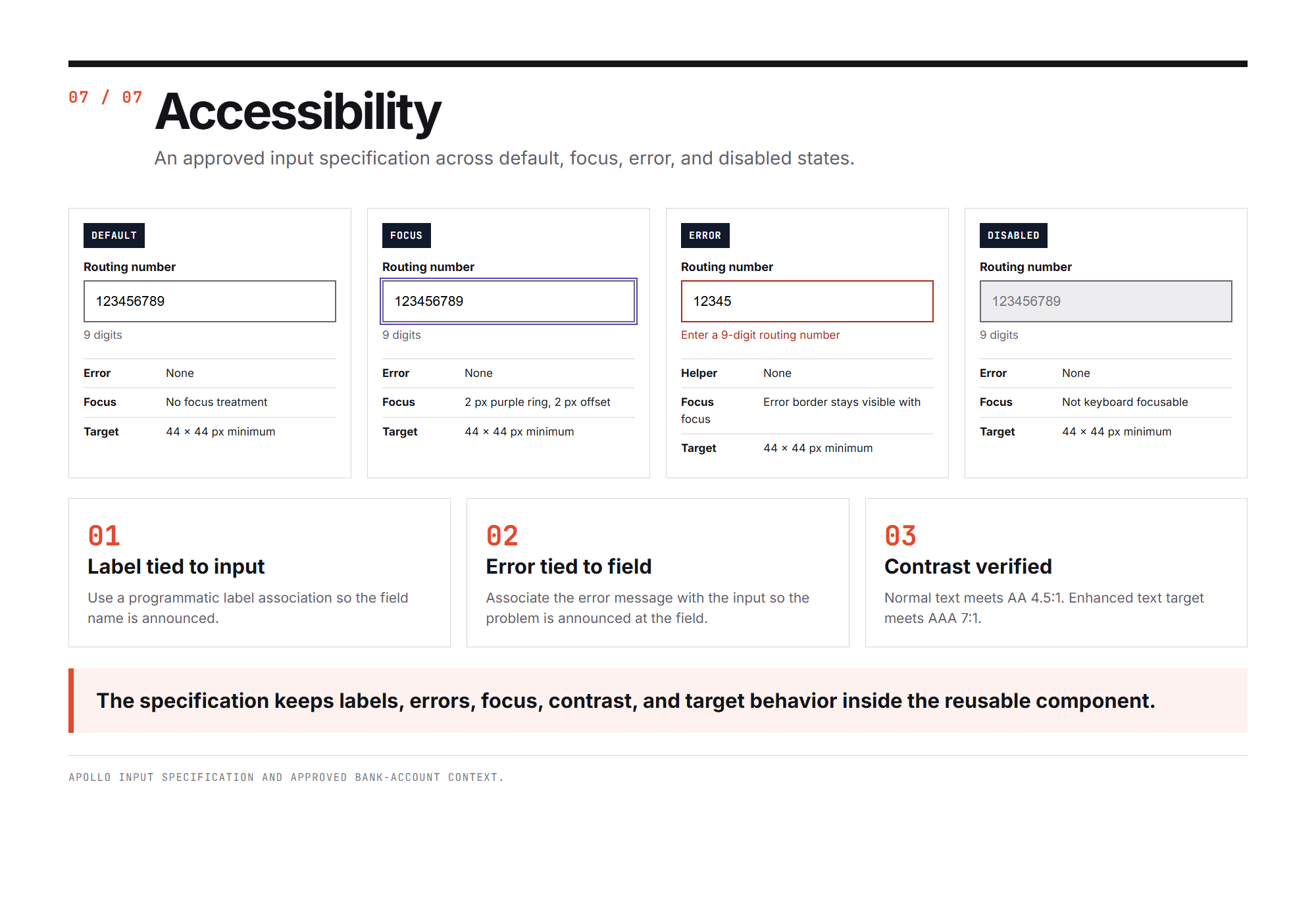Focus the purple-ringed routing number field
This screenshot has width=1316, height=921.
(508, 301)
